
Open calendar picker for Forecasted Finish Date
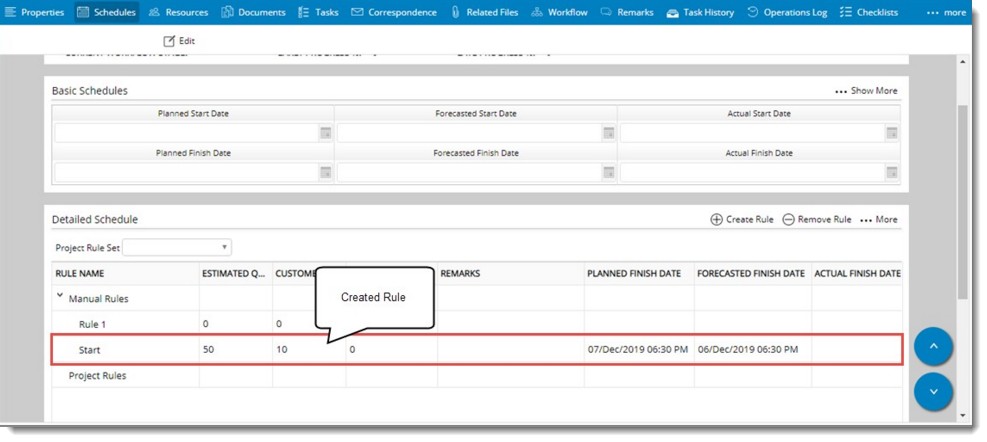click(x=608, y=172)
